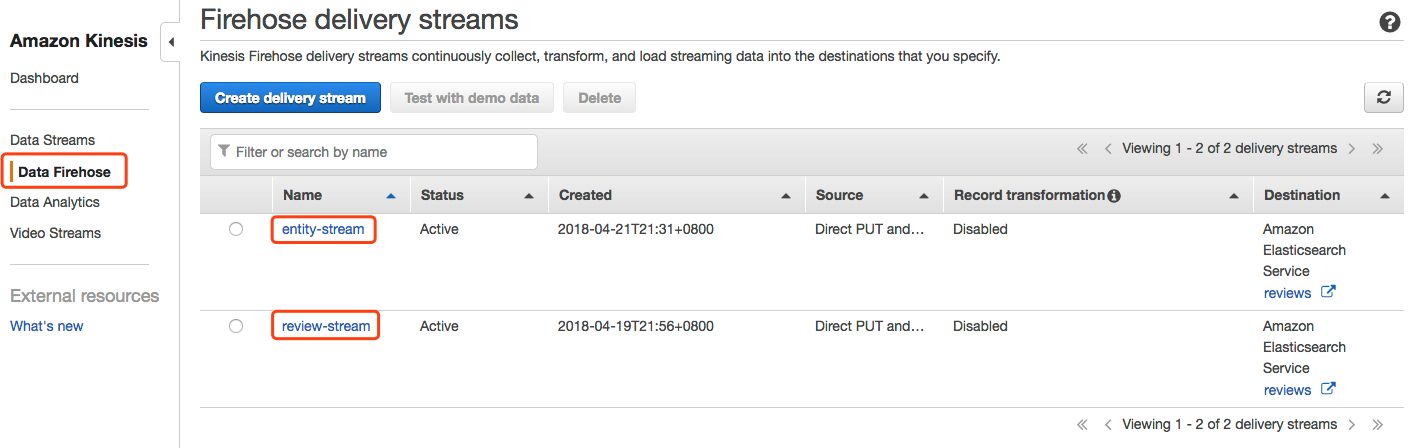This screenshot has width=1410, height=448.
Task: Click the help question mark icon
Action: tap(1389, 22)
